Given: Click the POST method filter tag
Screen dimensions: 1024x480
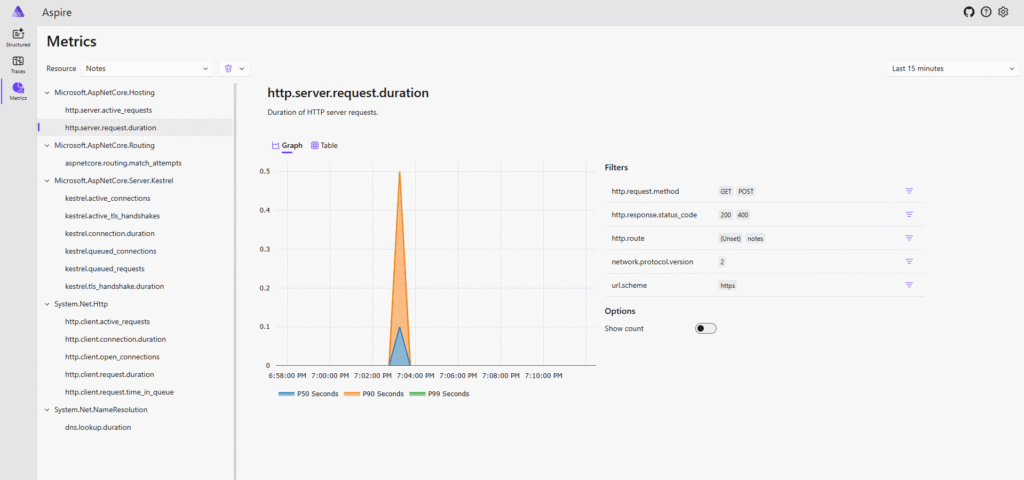Looking at the screenshot, I should pyautogui.click(x=745, y=191).
